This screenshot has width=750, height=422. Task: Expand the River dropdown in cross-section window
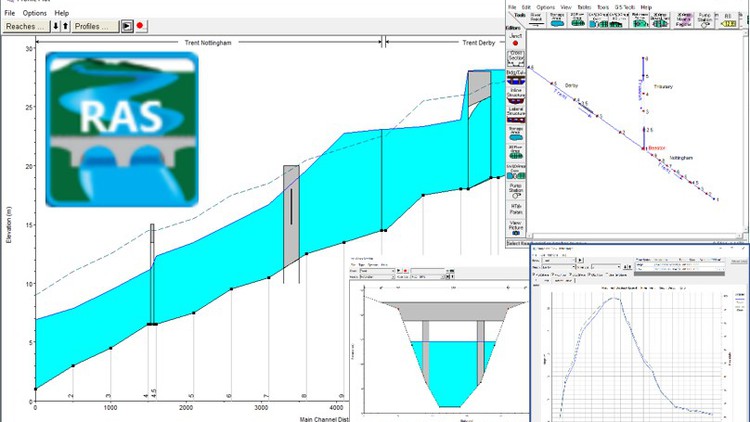point(393,270)
